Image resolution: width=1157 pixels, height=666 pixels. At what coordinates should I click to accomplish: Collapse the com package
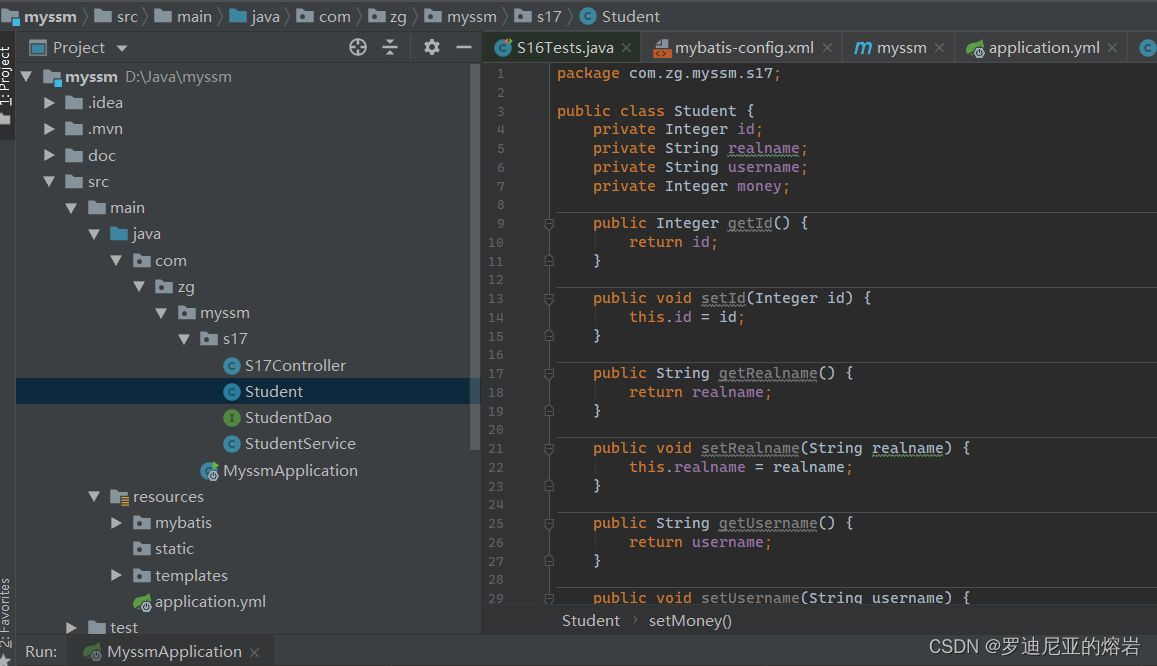(117, 260)
